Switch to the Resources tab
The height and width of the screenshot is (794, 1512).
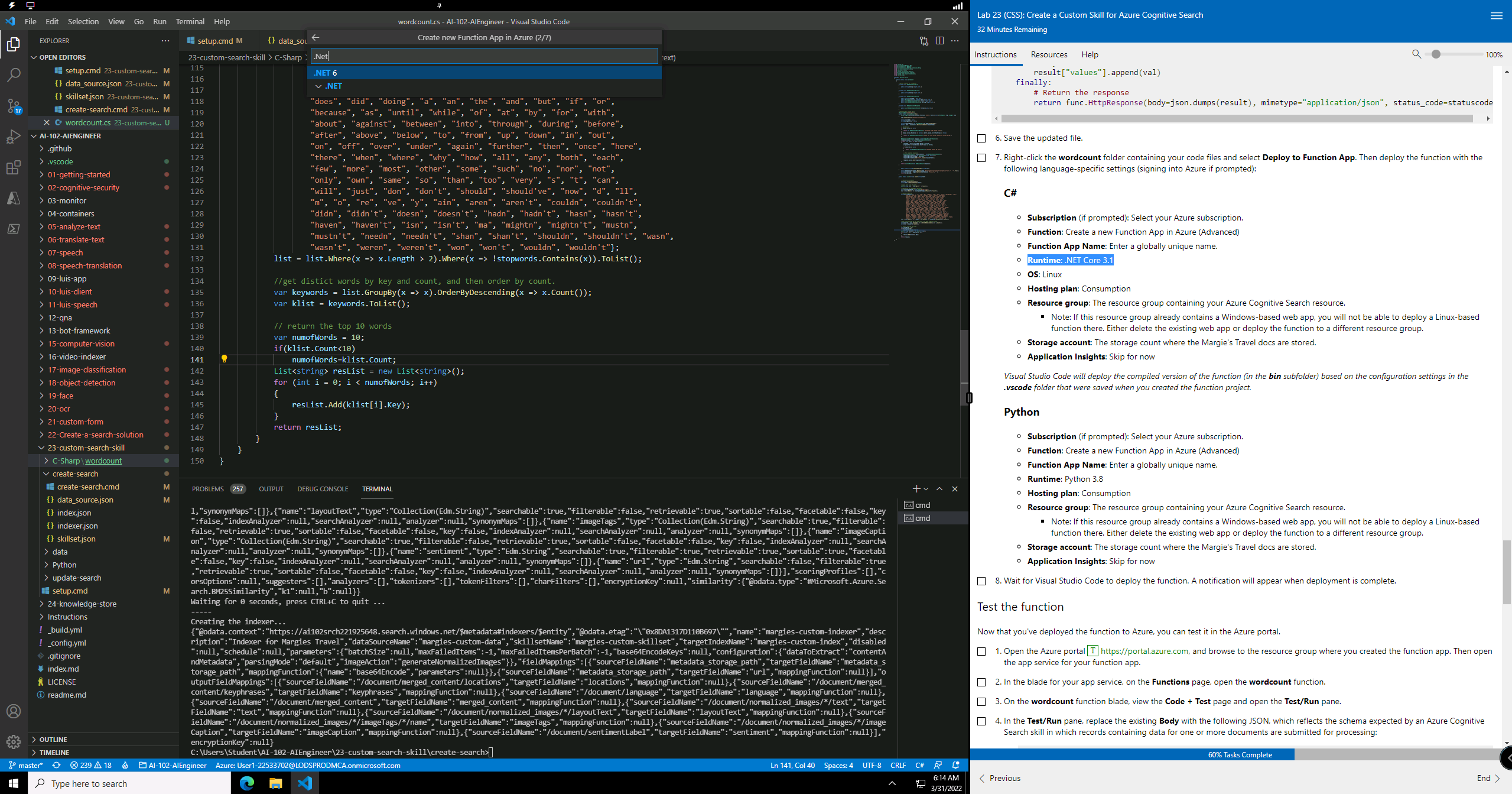[x=1049, y=54]
